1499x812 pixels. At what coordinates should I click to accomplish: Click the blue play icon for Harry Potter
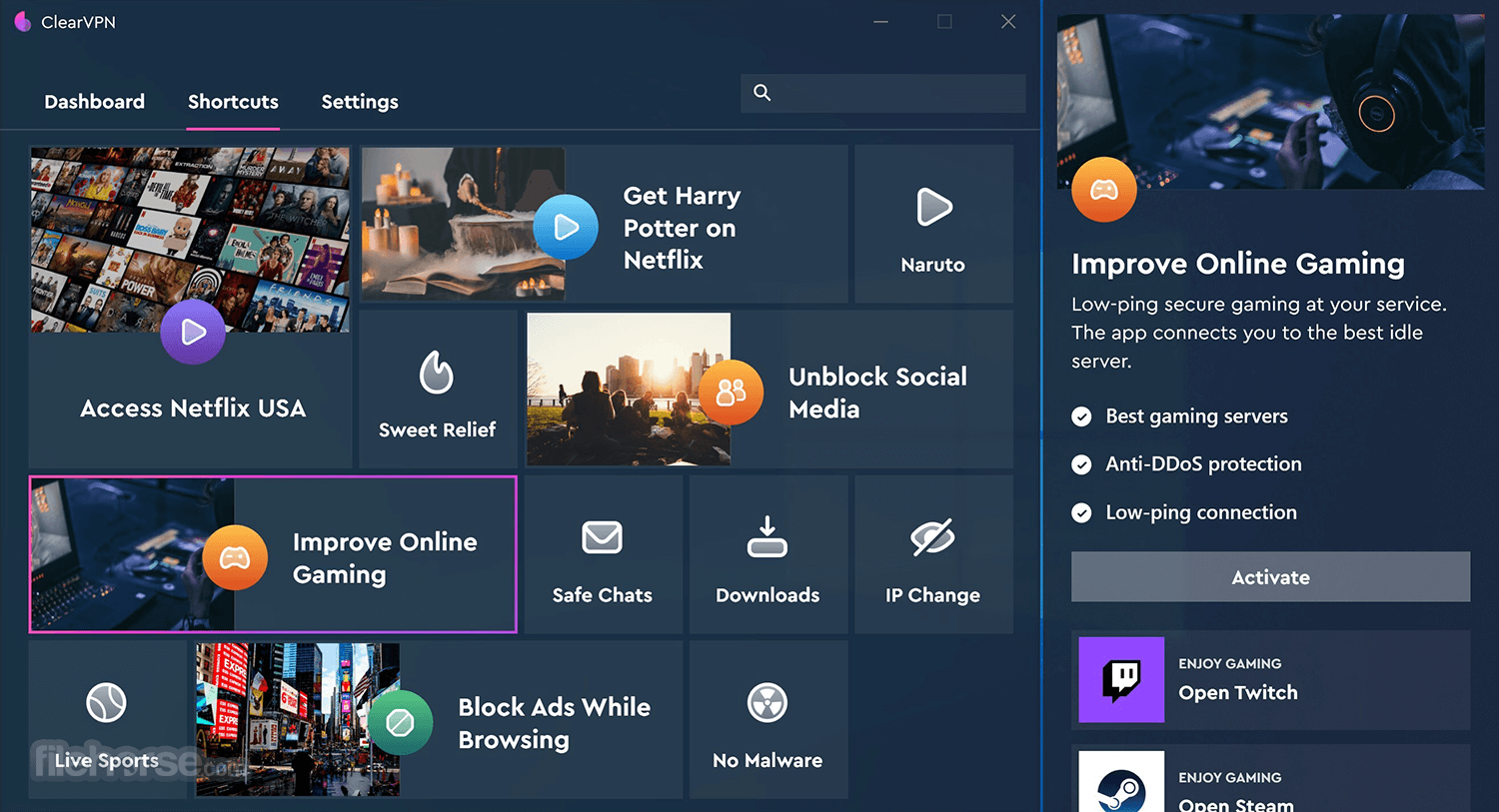pyautogui.click(x=566, y=227)
